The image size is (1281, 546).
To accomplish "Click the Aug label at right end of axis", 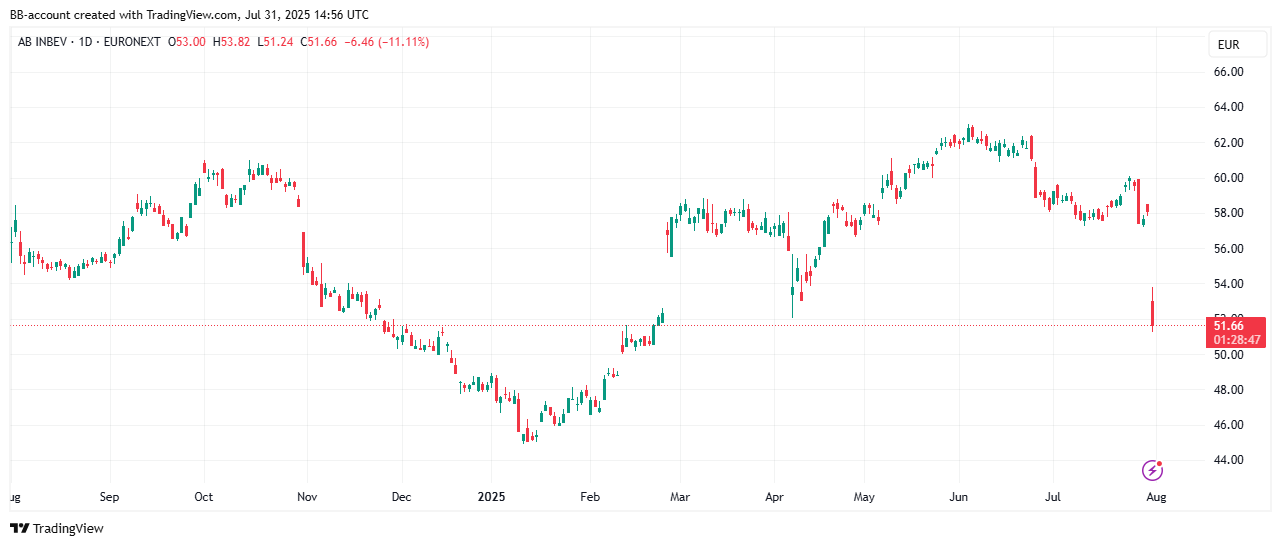I will [1156, 496].
